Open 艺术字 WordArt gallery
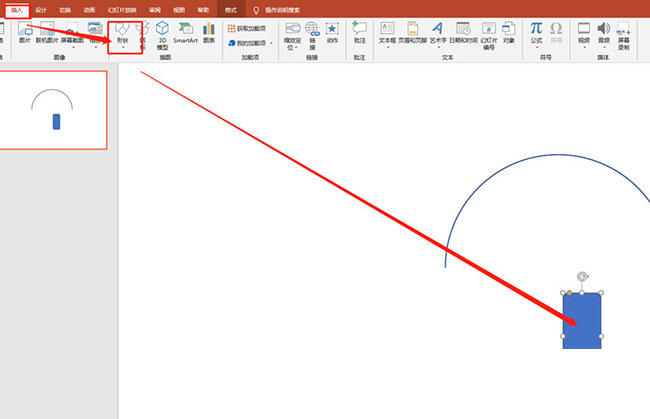This screenshot has width=650, height=419. click(438, 36)
